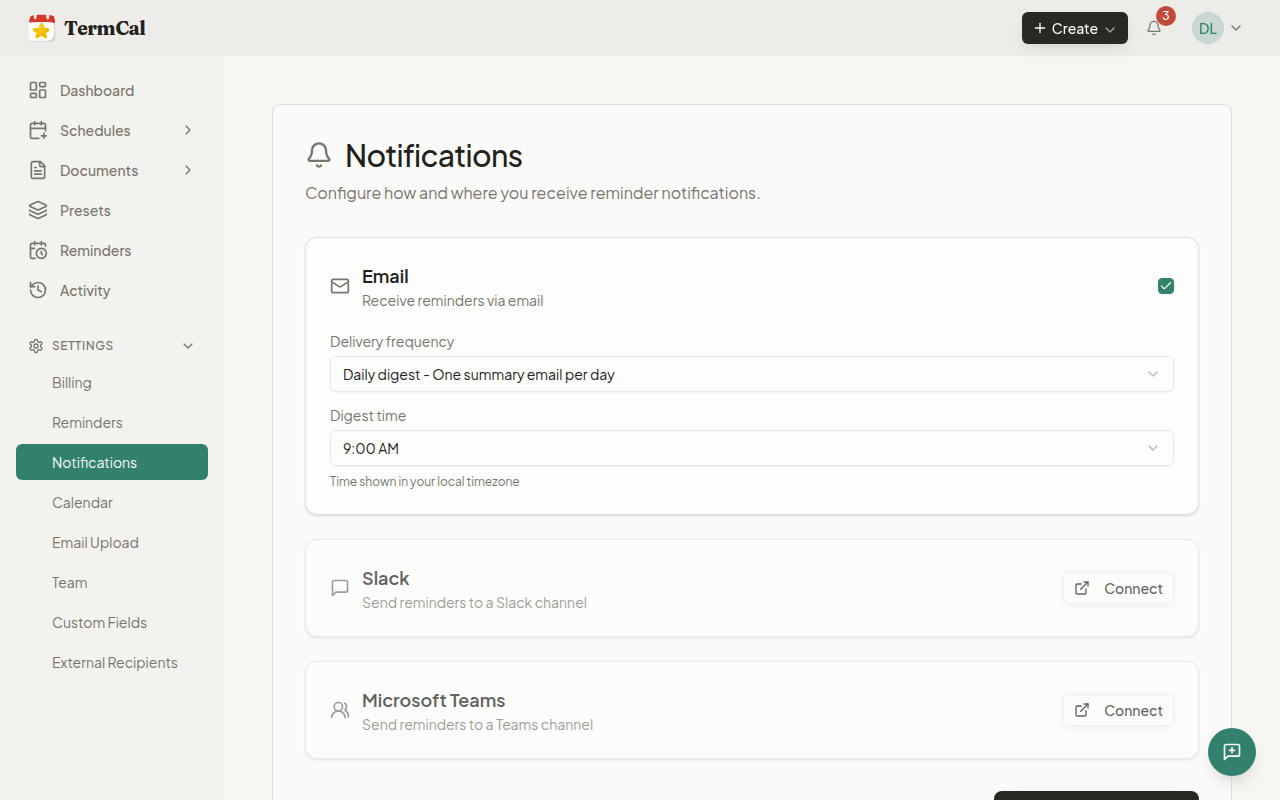The width and height of the screenshot is (1280, 800).
Task: Open the DL user avatar menu
Action: 1216,28
